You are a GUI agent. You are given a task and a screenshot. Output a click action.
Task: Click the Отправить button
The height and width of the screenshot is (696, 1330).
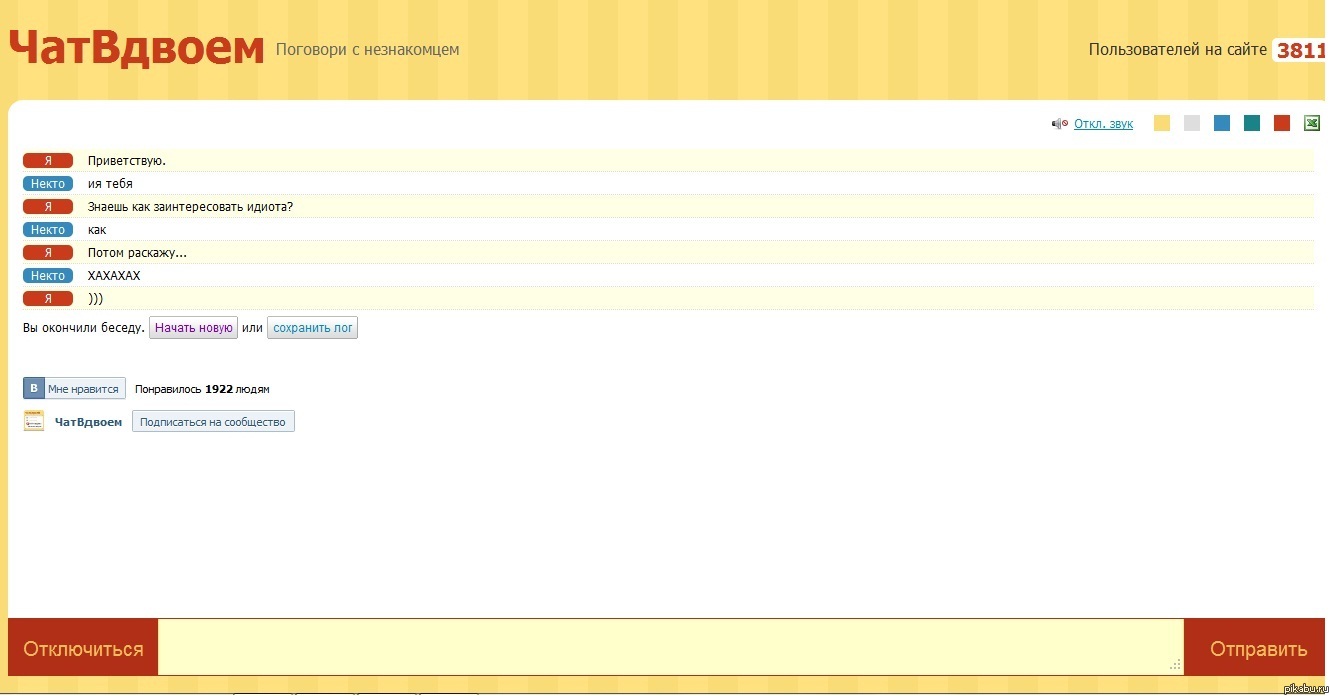point(1257,649)
